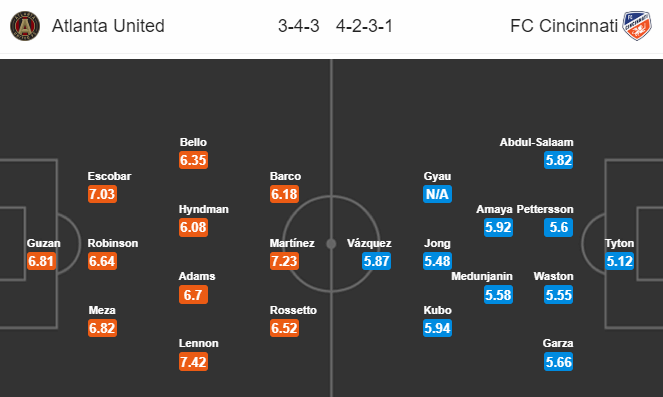Select Tyton's 5.12 rating badge
The height and width of the screenshot is (397, 663).
pos(619,261)
